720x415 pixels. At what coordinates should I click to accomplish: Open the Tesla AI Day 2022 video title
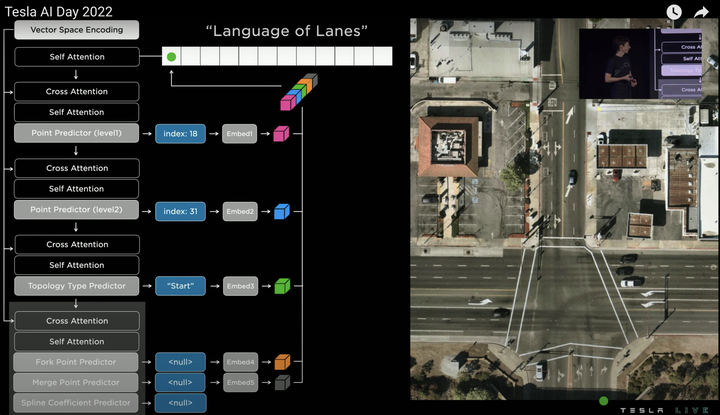click(x=59, y=11)
